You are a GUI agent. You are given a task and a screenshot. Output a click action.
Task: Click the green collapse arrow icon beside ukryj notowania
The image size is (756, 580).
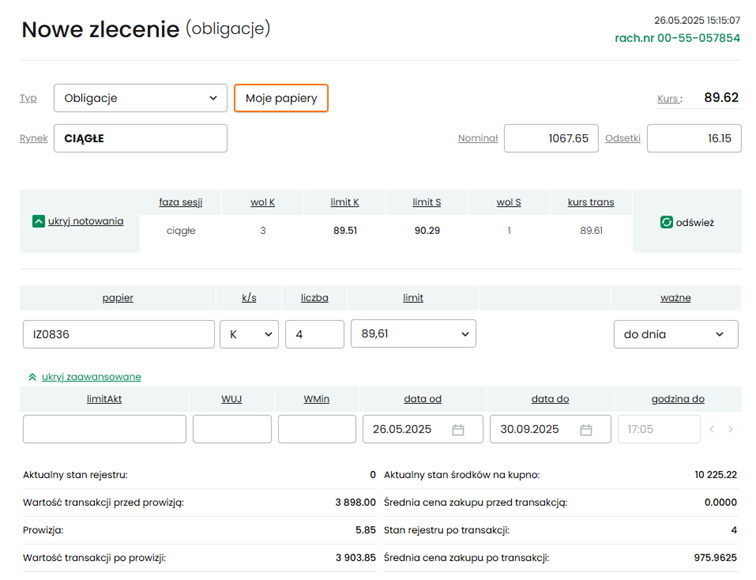point(39,221)
